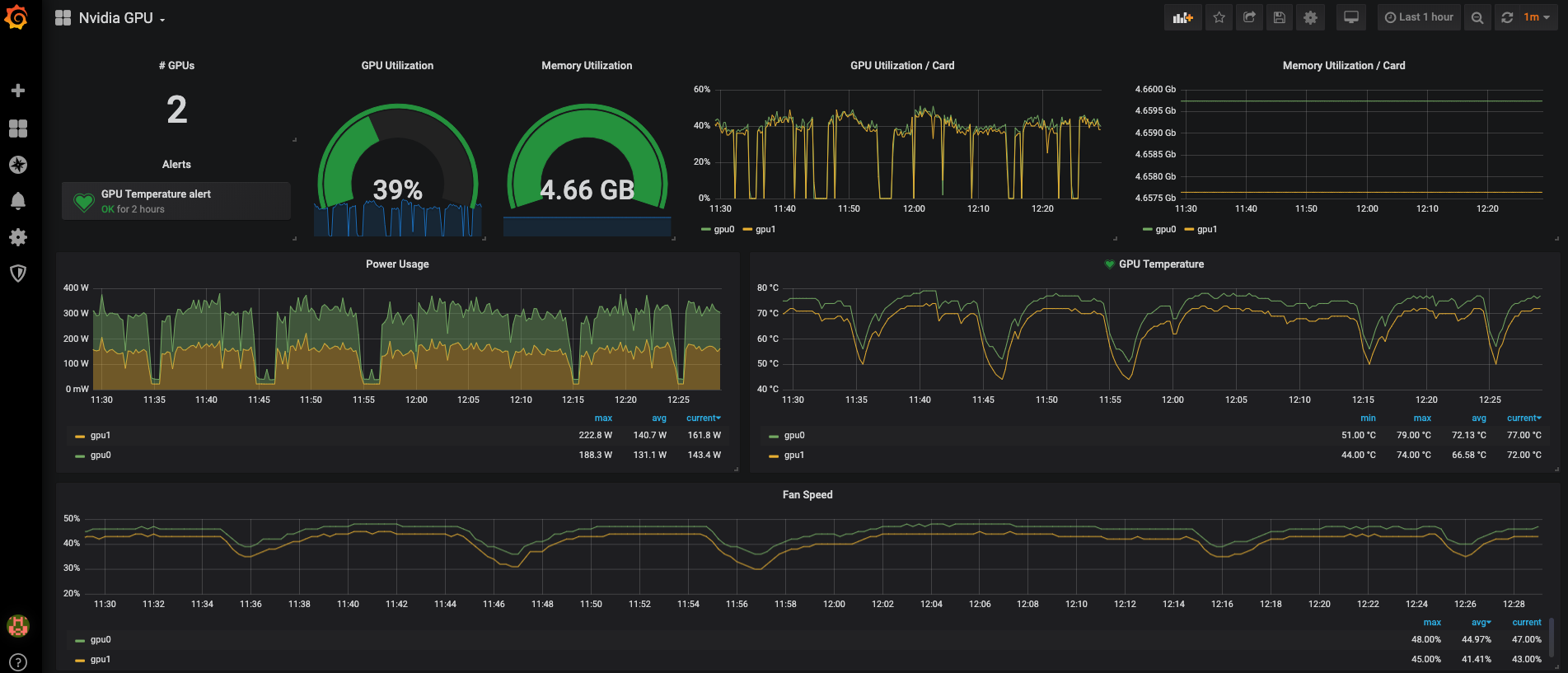
Task: Click the Memory Utilization / Card panel title
Action: click(x=1344, y=66)
